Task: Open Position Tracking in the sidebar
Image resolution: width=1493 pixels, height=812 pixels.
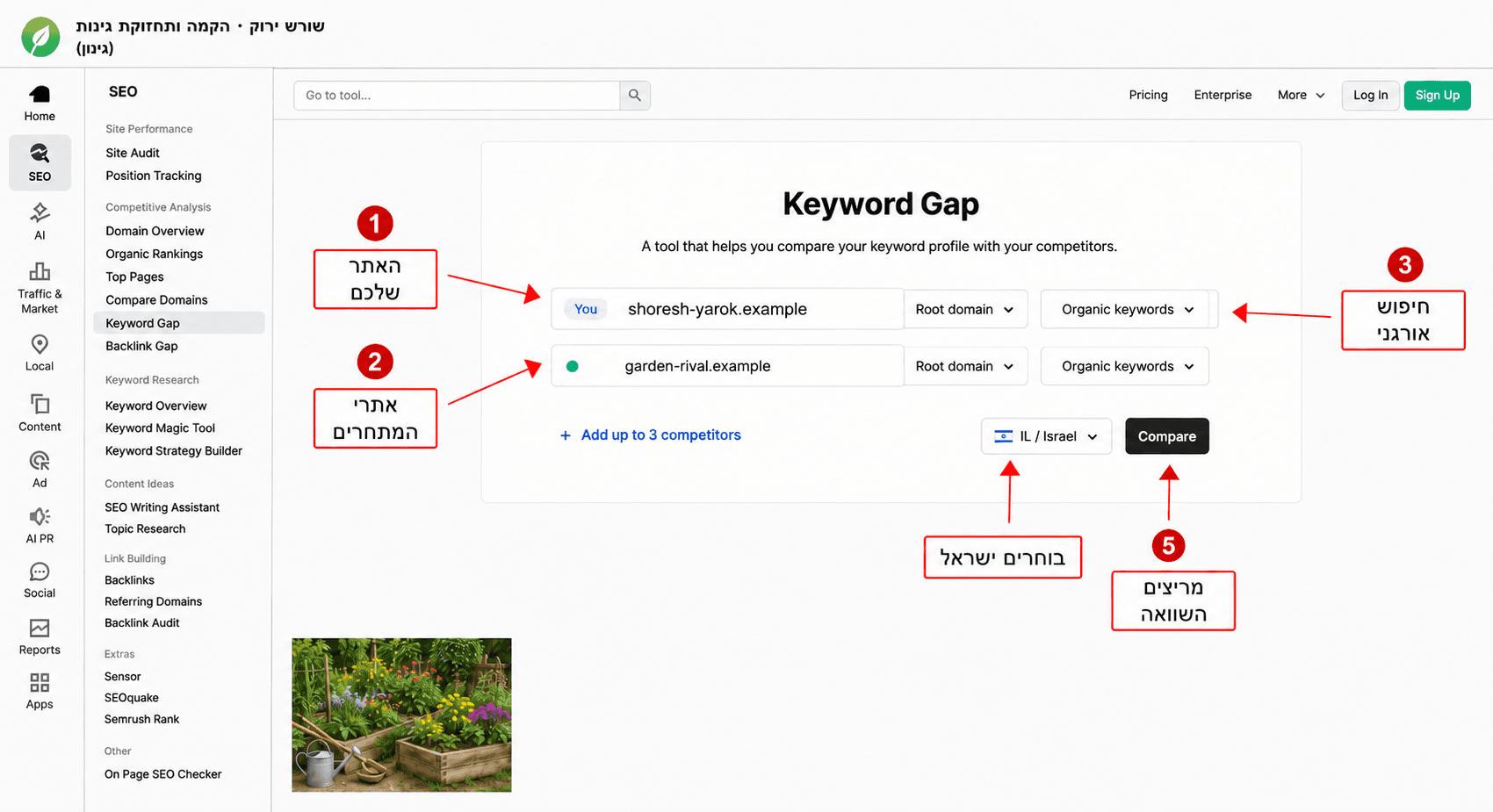Action: point(154,176)
